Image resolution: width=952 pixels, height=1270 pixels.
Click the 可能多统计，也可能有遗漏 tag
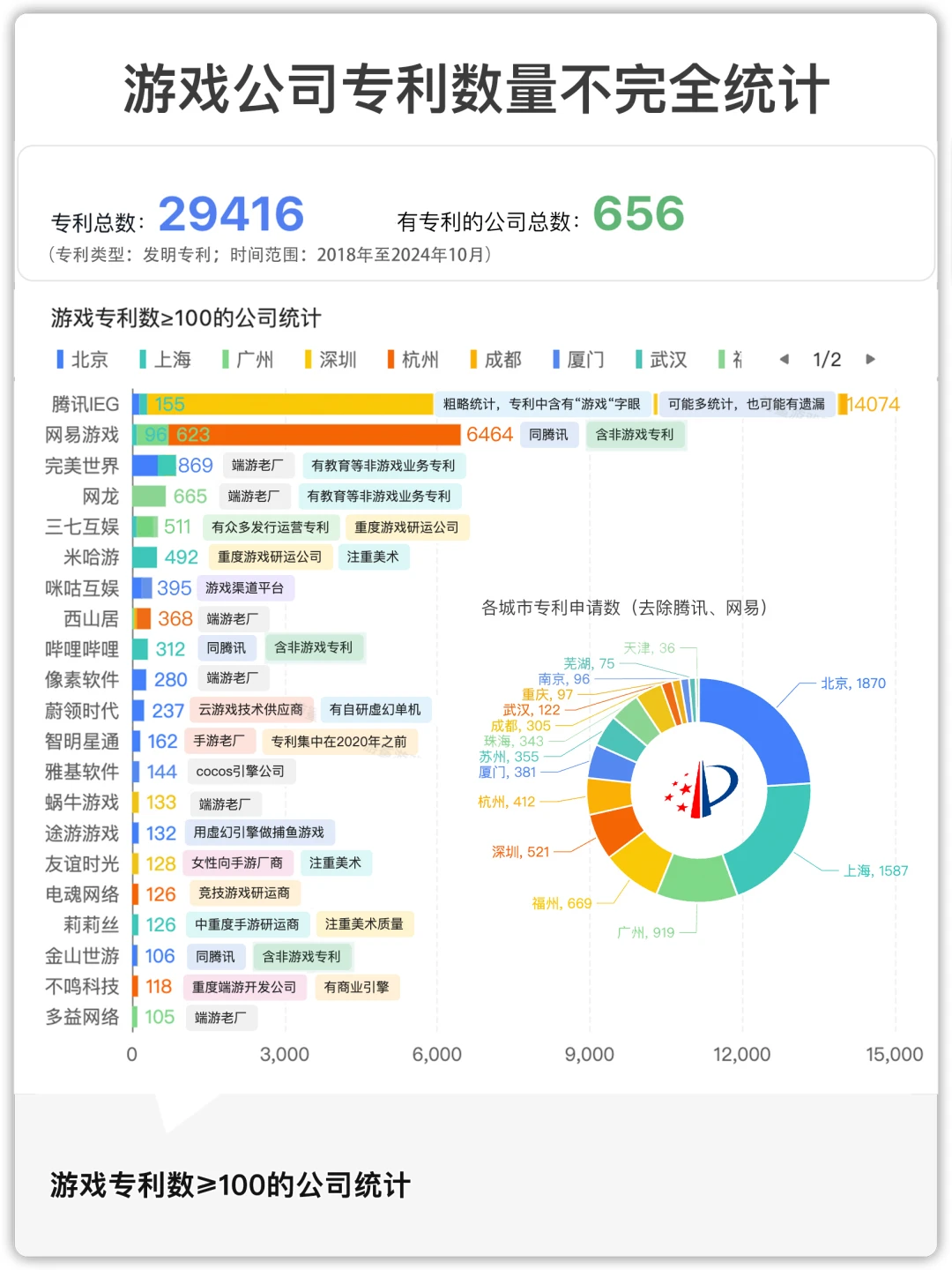(x=747, y=404)
